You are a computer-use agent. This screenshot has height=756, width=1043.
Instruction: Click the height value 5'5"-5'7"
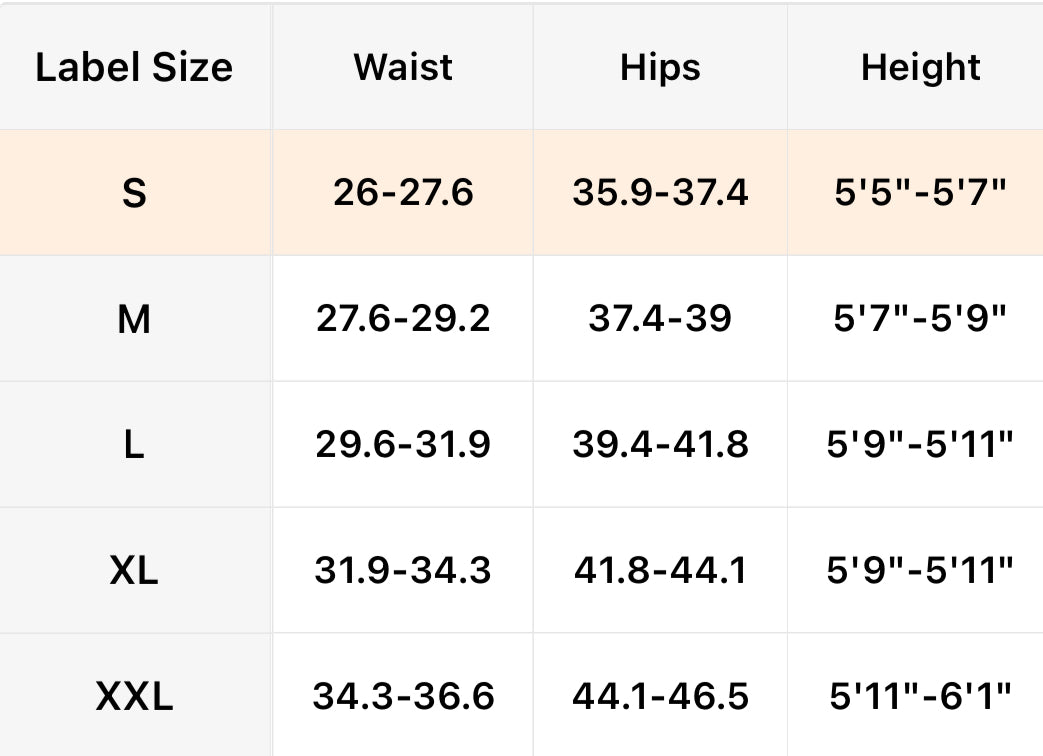click(920, 193)
